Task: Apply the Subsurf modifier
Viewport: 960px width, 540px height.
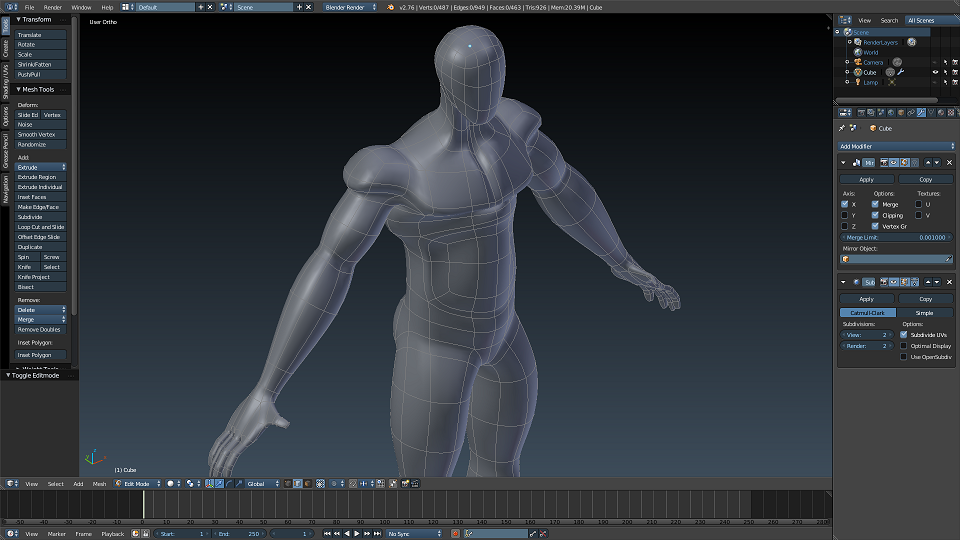Action: click(866, 299)
